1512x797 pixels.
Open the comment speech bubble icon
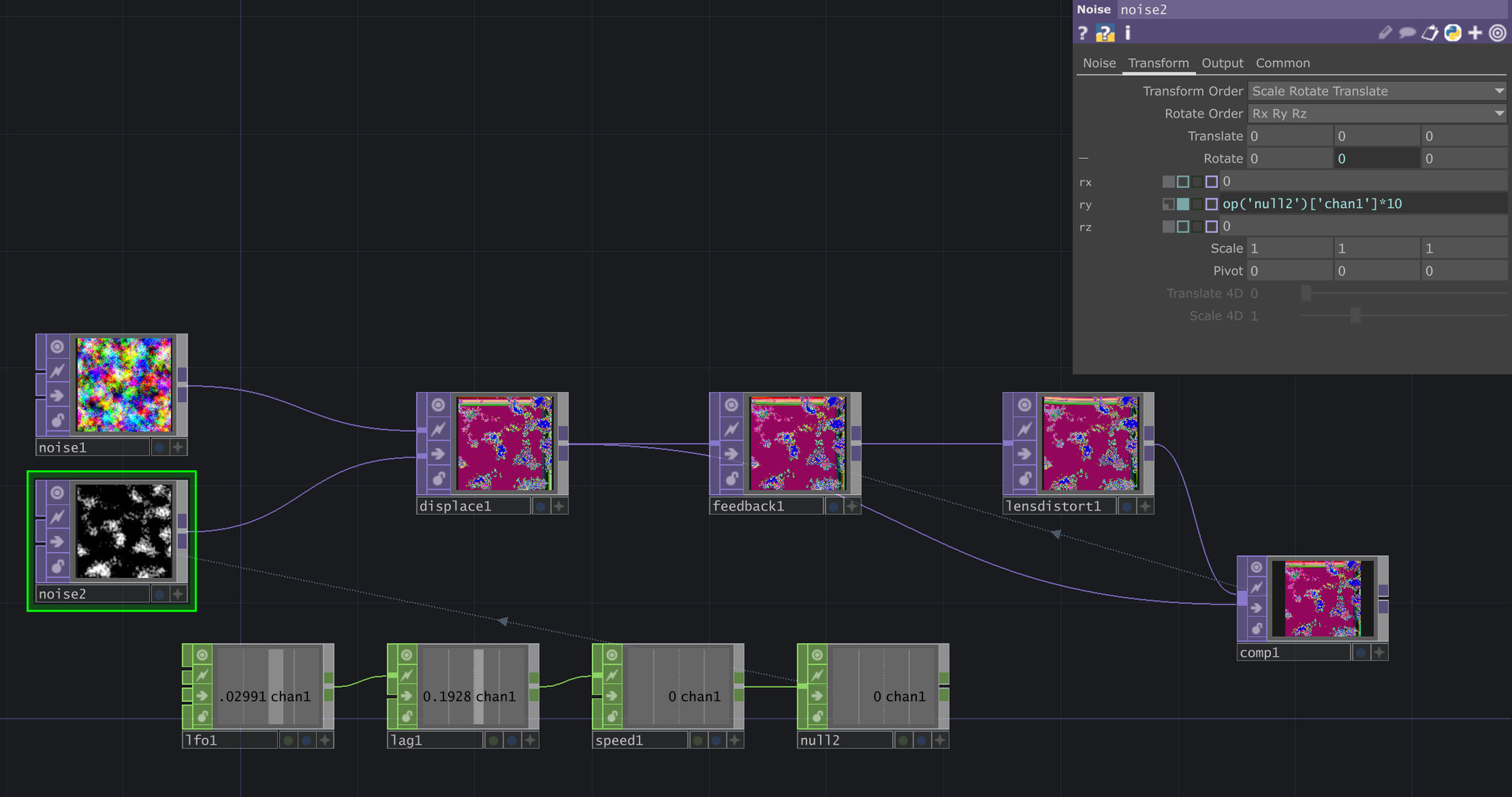[x=1407, y=33]
